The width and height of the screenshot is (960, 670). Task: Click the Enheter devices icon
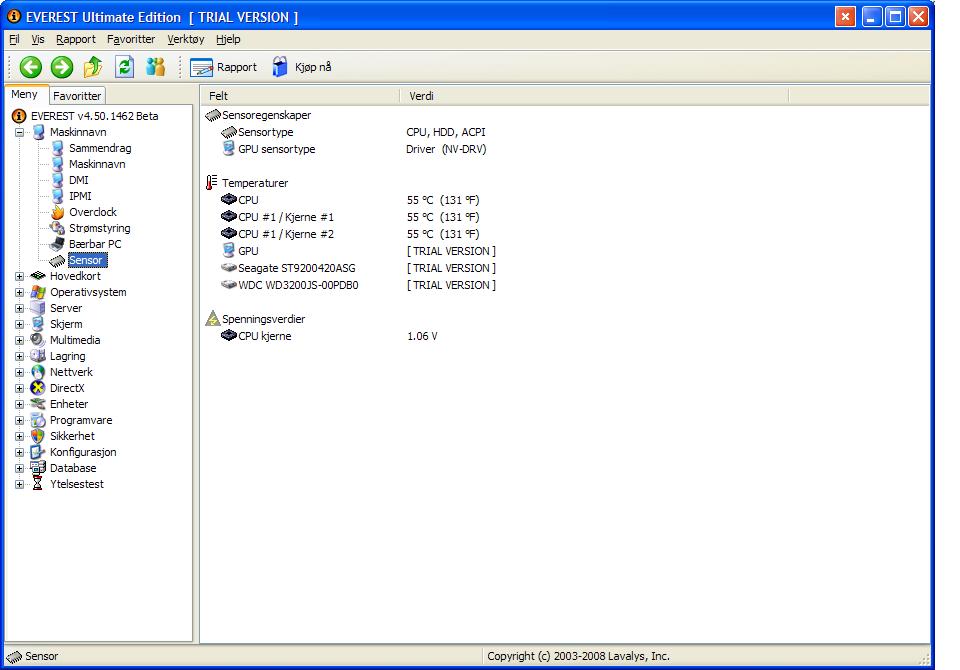pos(38,404)
